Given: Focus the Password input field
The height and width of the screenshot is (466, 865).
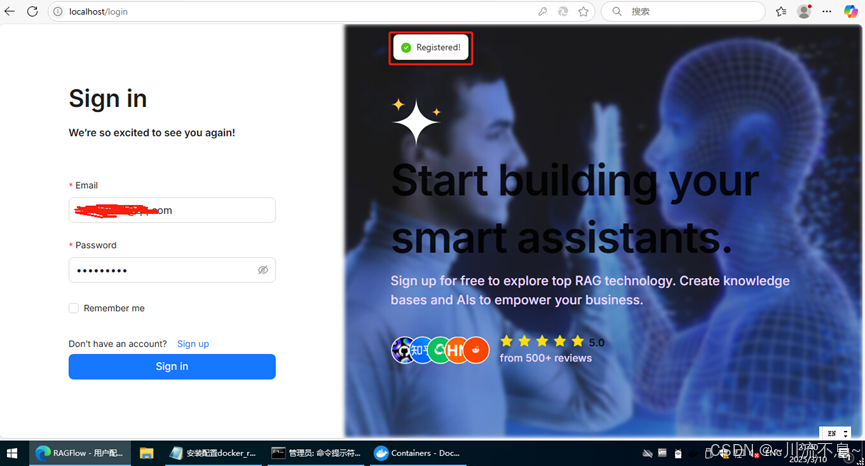Looking at the screenshot, I should tap(172, 270).
